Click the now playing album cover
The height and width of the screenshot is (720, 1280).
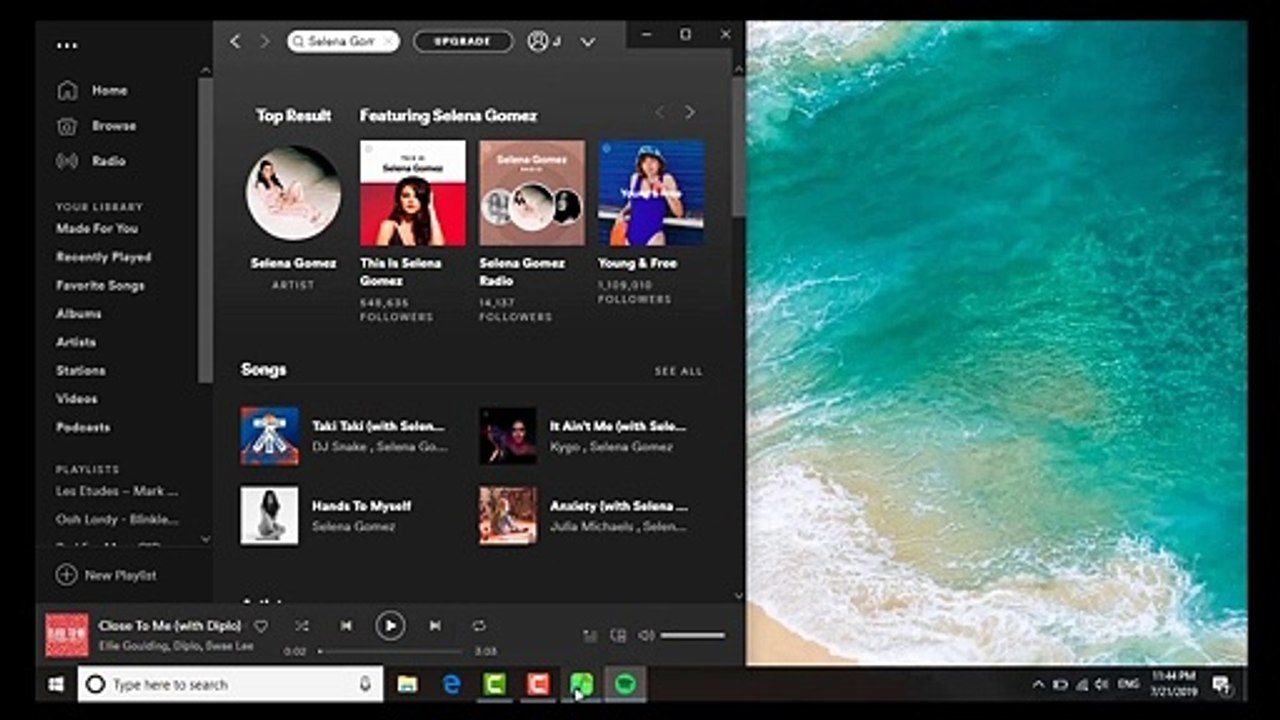(67, 635)
